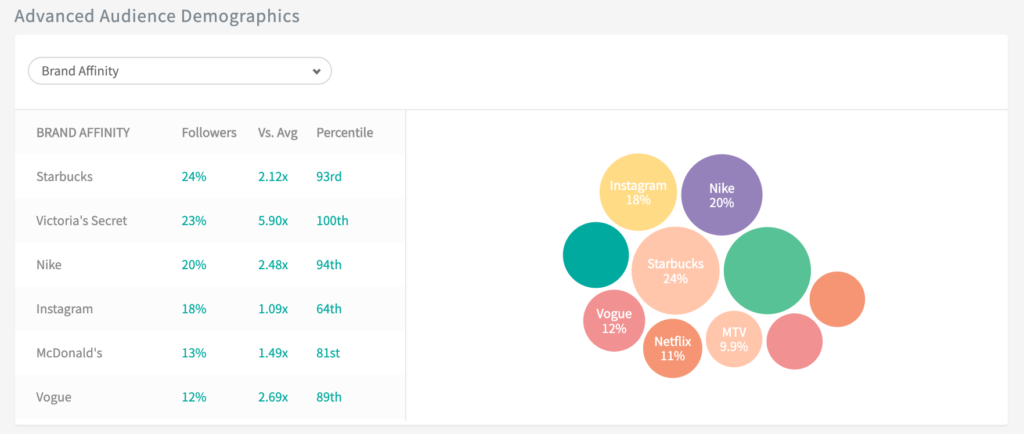Click the 13% followers value
Viewport: 1024px width, 434px height.
click(194, 353)
